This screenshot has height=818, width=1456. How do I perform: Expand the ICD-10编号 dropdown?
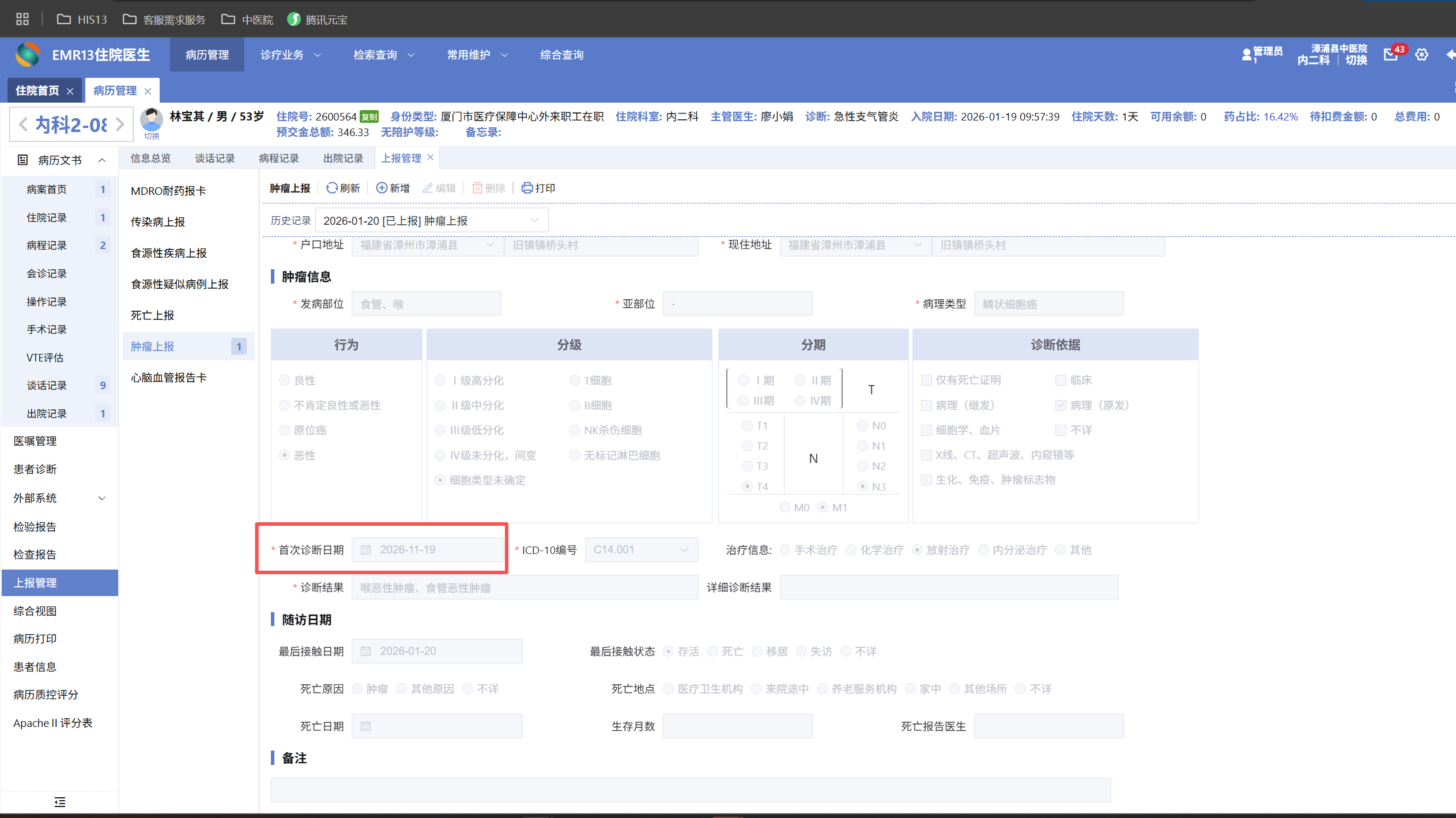pyautogui.click(x=641, y=550)
